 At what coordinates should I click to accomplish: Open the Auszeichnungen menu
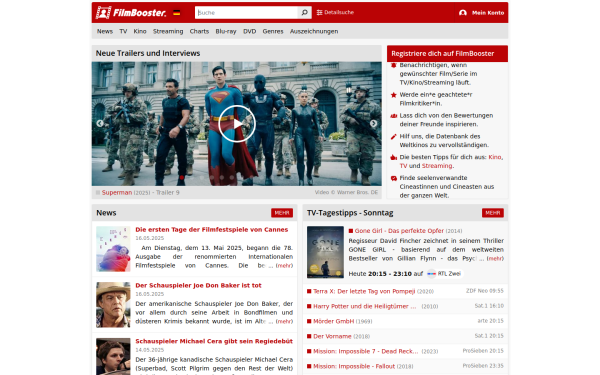pyautogui.click(x=314, y=31)
